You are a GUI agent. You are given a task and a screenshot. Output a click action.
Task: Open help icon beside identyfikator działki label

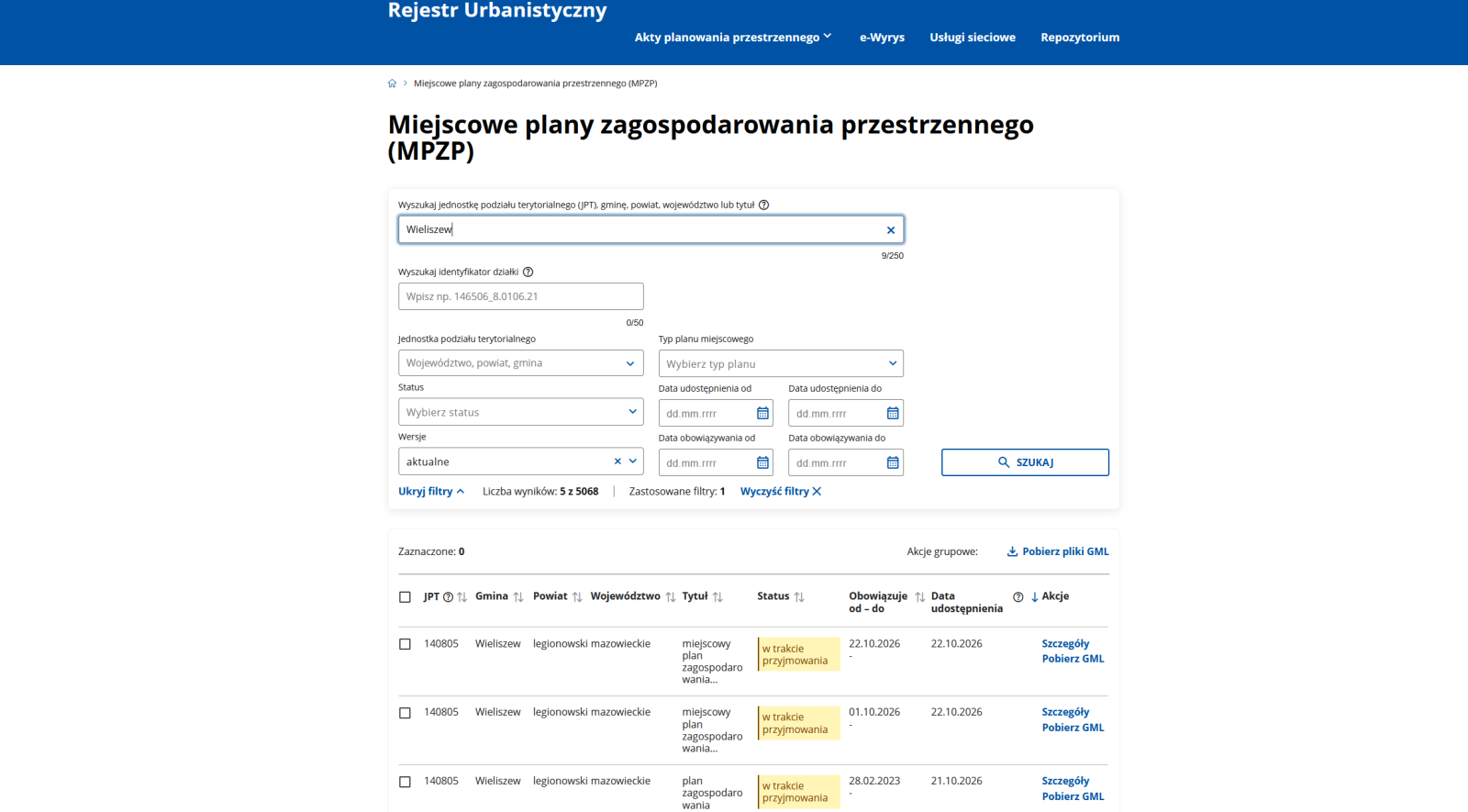[x=528, y=273]
